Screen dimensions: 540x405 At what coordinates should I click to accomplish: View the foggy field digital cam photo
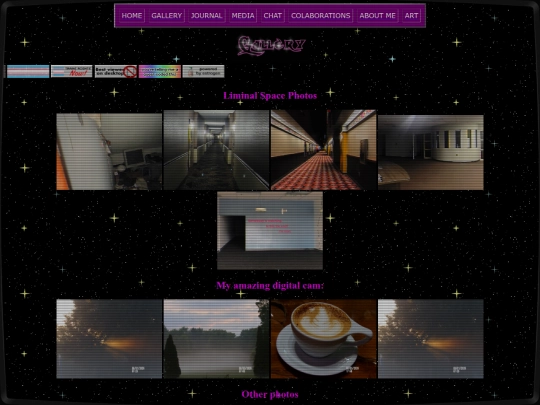coord(216,339)
